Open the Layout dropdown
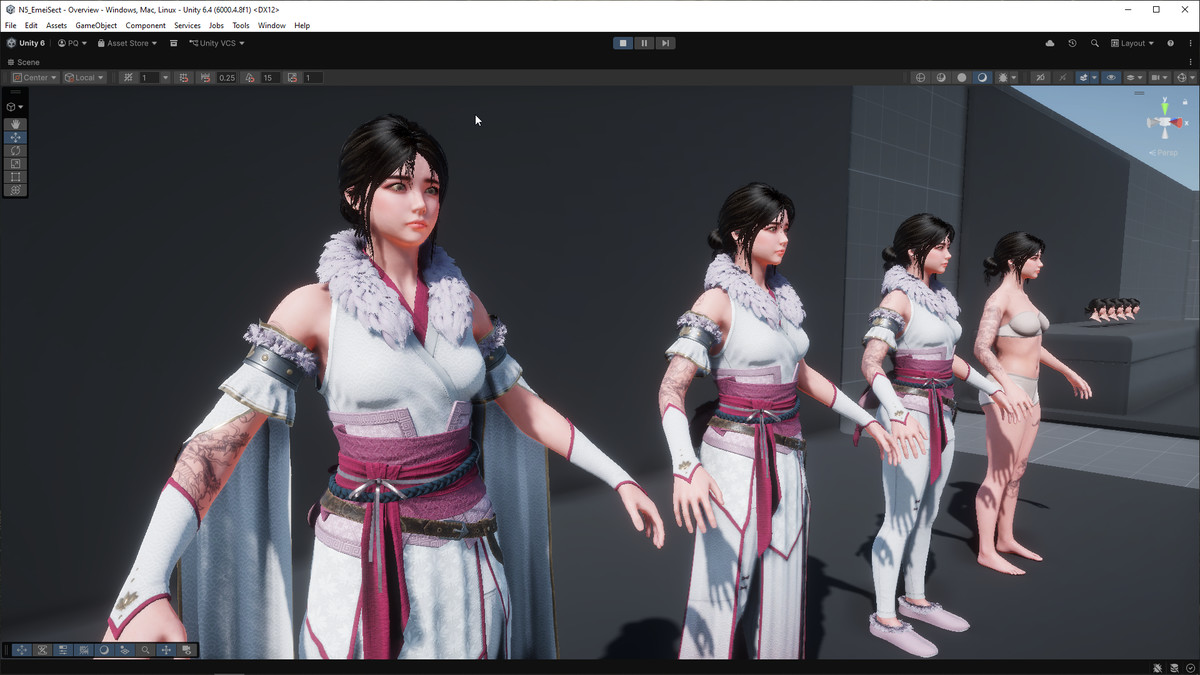 [1133, 43]
